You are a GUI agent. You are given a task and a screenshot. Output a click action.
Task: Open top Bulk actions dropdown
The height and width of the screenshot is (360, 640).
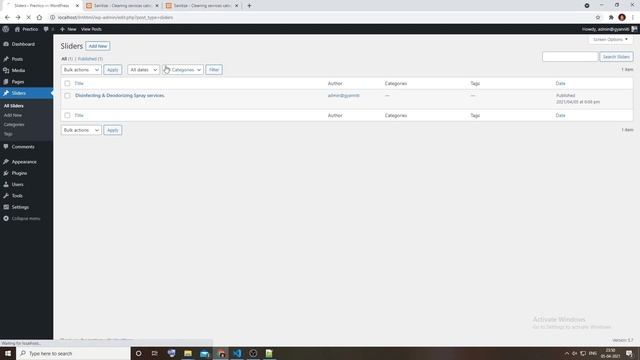click(x=81, y=70)
